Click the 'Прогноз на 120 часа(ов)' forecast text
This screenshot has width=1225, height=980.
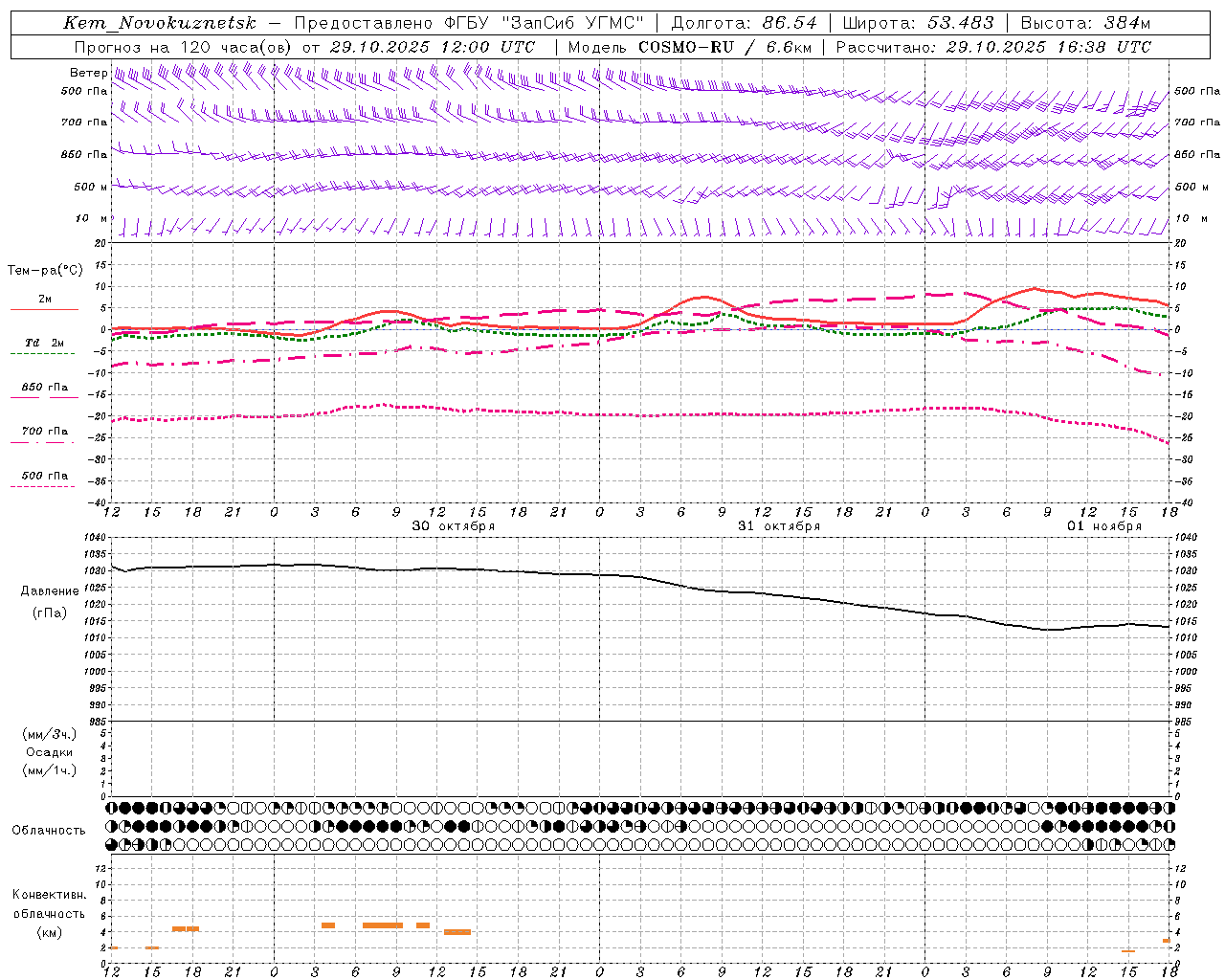pyautogui.click(x=184, y=47)
